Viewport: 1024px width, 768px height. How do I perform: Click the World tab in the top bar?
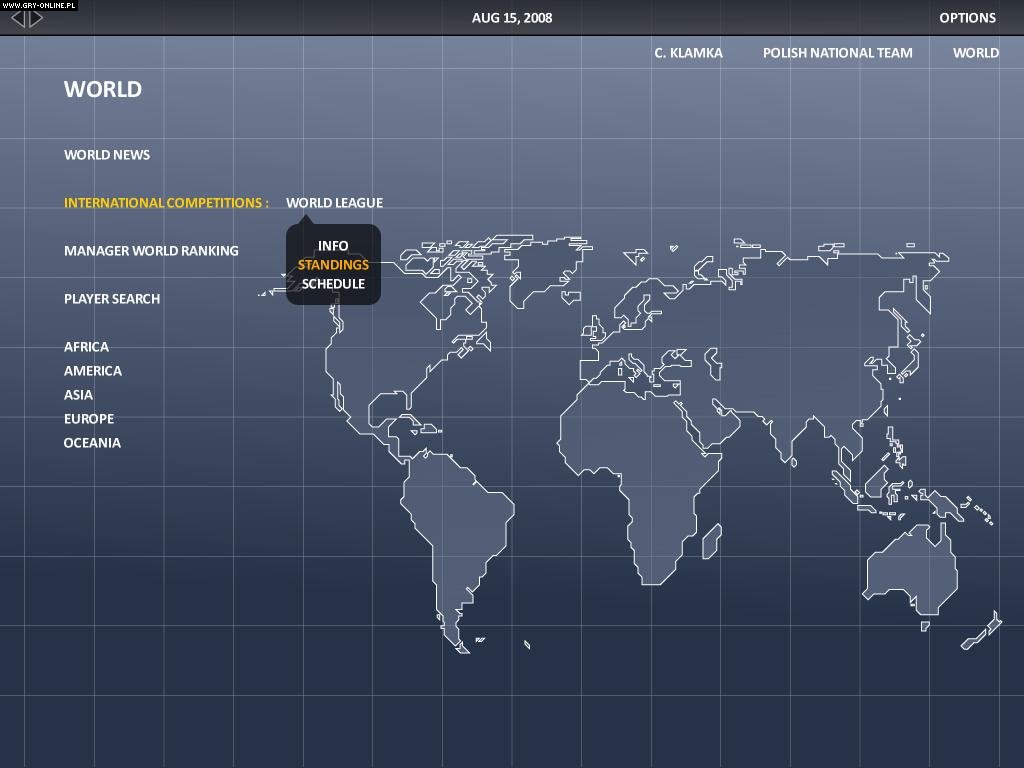[975, 52]
